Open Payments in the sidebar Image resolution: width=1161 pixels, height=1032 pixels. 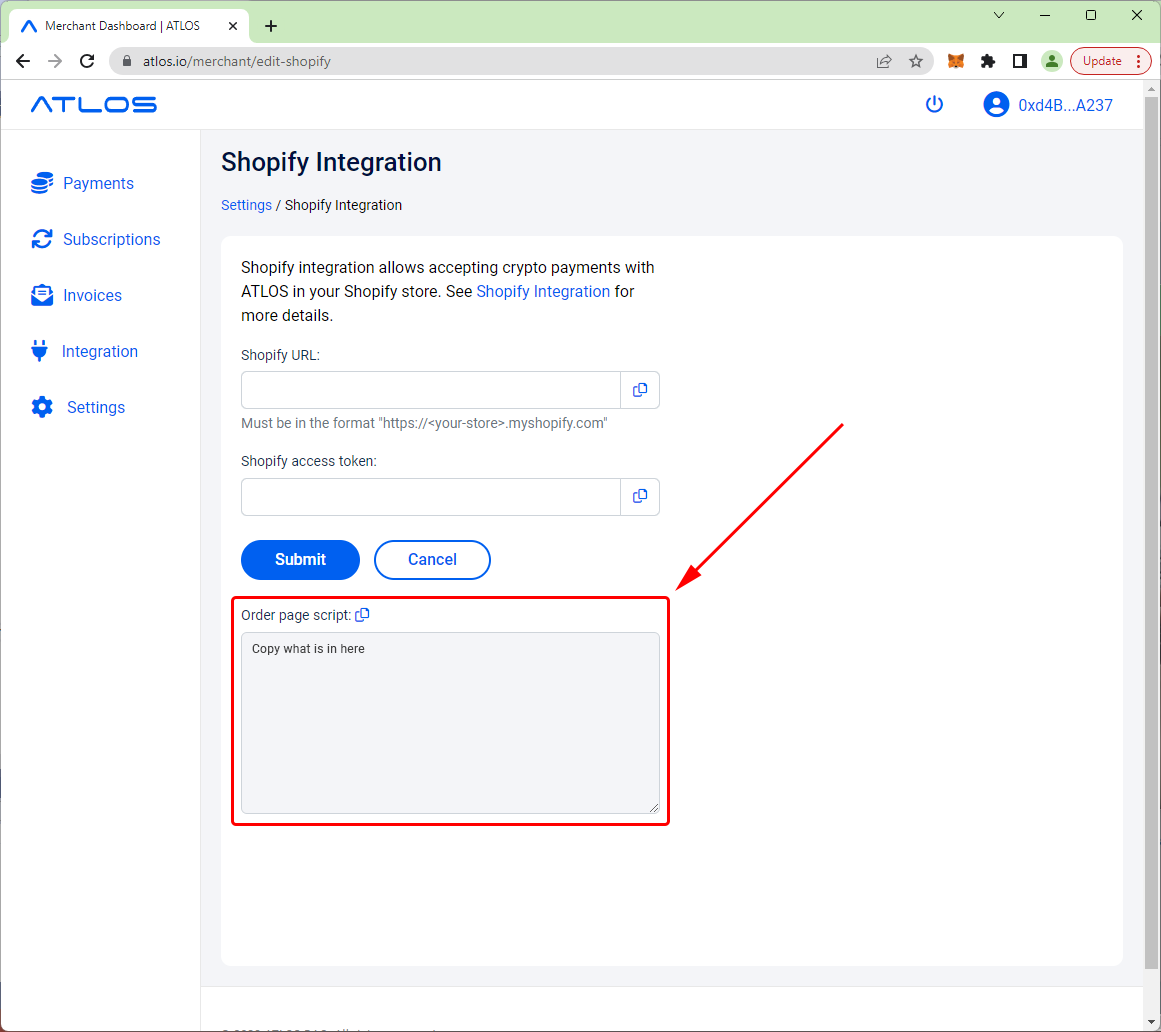coord(98,183)
